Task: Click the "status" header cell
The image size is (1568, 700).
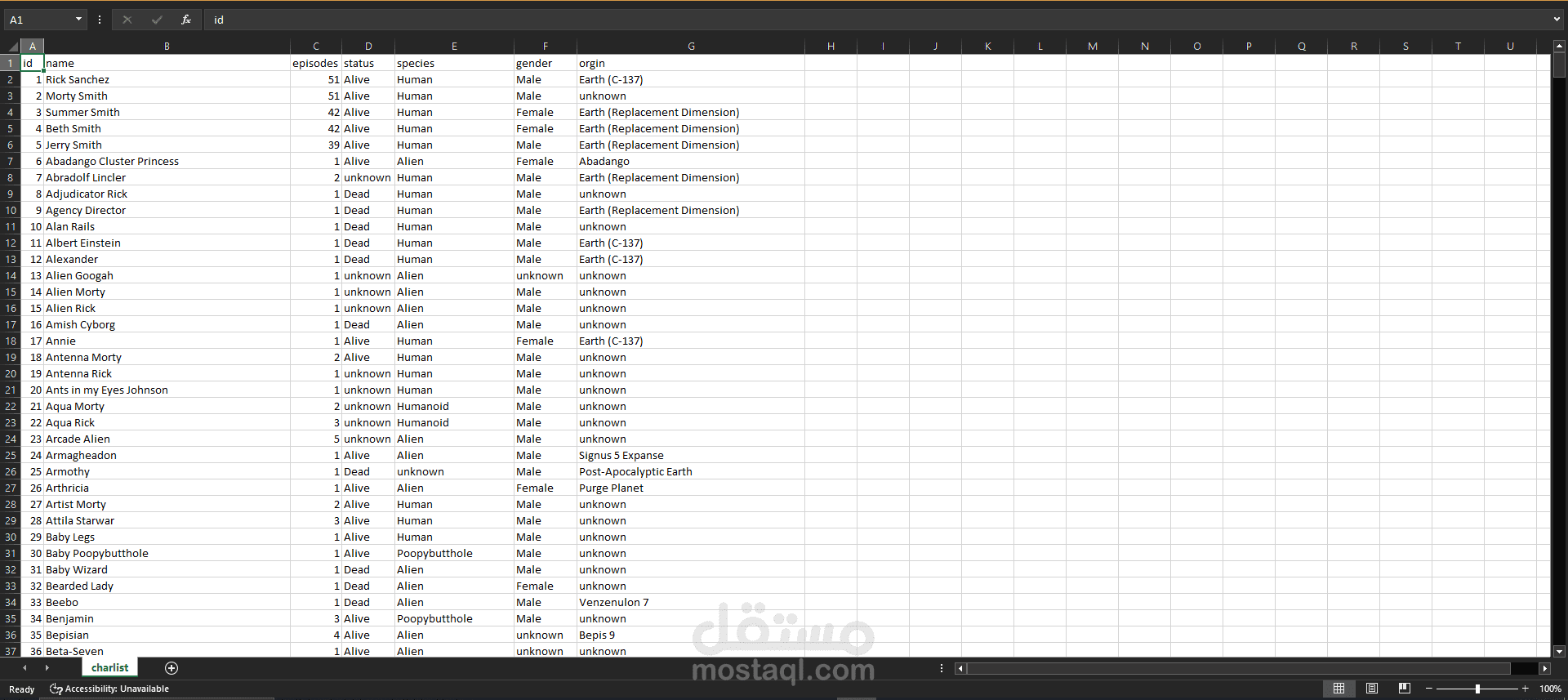Action: pyautogui.click(x=368, y=63)
